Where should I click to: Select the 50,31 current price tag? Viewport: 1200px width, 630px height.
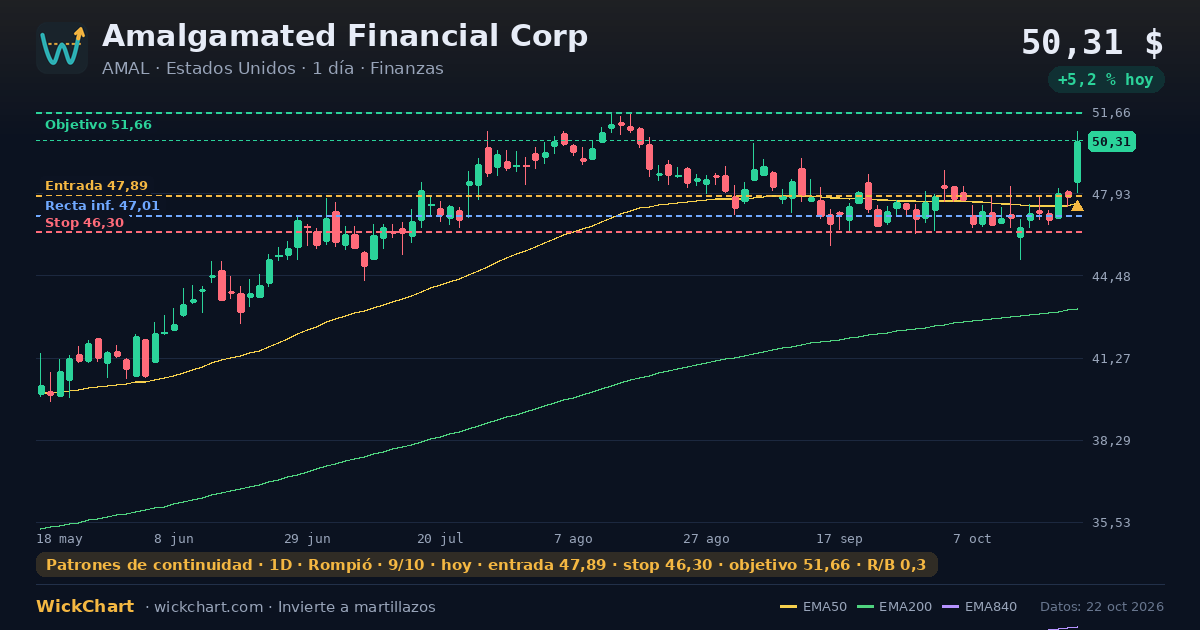[1111, 142]
